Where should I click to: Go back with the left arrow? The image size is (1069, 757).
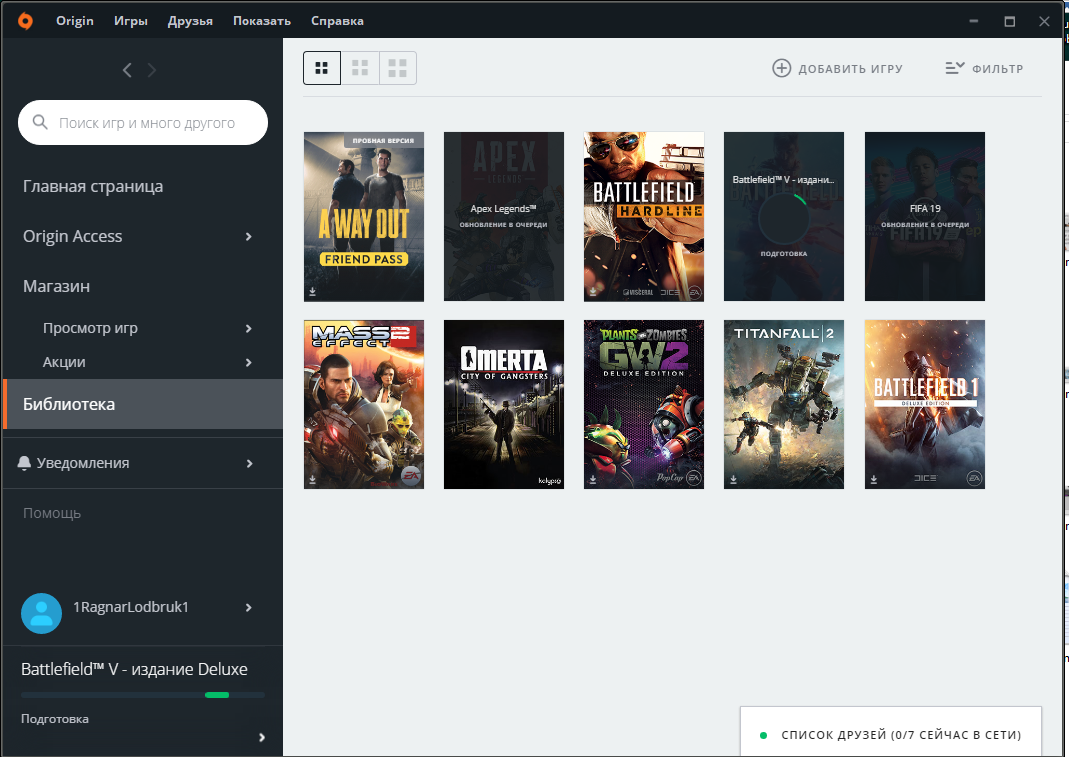pyautogui.click(x=127, y=70)
